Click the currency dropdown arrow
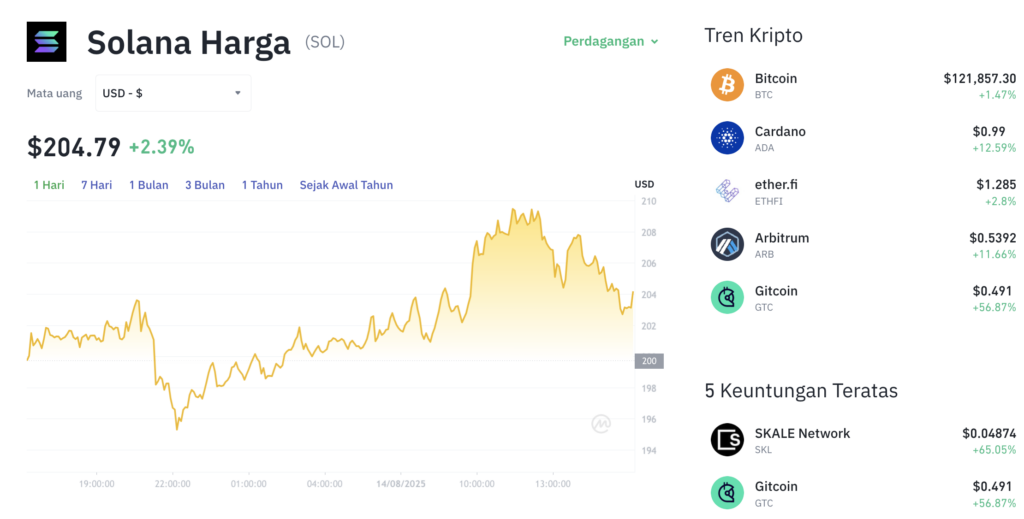Image resolution: width=1024 pixels, height=519 pixels. pyautogui.click(x=238, y=93)
